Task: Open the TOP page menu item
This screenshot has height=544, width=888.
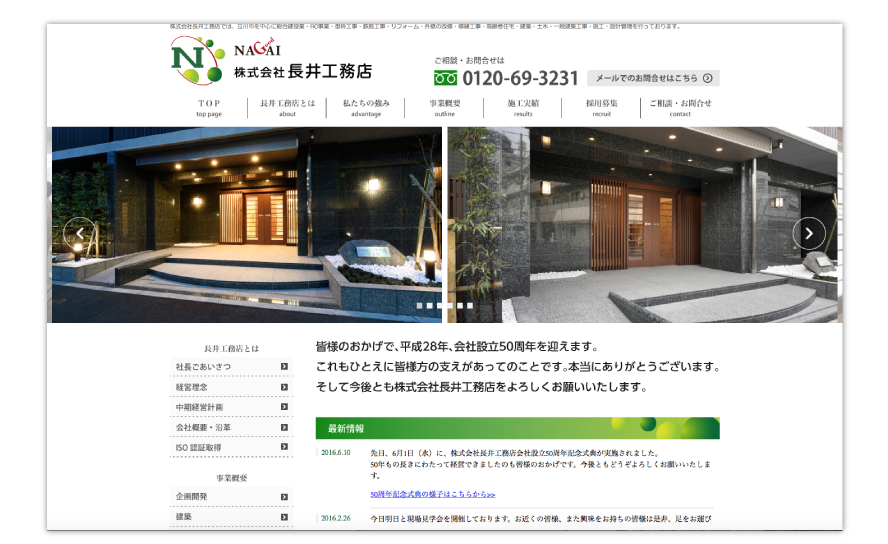Action: (209, 108)
